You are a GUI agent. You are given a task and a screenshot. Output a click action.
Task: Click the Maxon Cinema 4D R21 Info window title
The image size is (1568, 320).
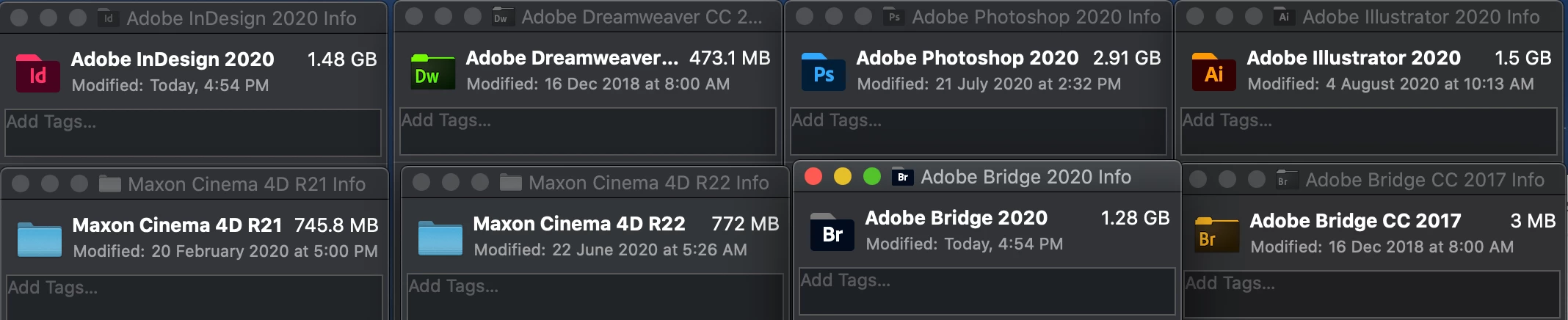pos(247,184)
